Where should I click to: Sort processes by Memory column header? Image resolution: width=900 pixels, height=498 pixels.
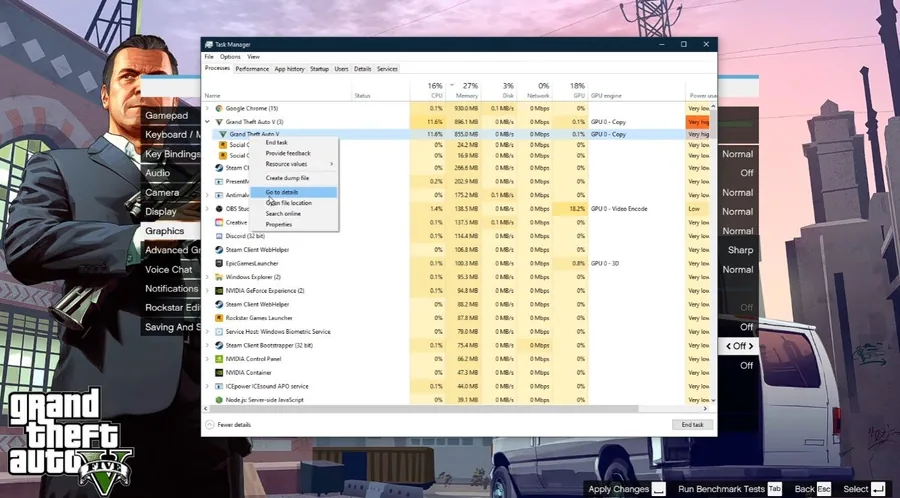click(463, 90)
